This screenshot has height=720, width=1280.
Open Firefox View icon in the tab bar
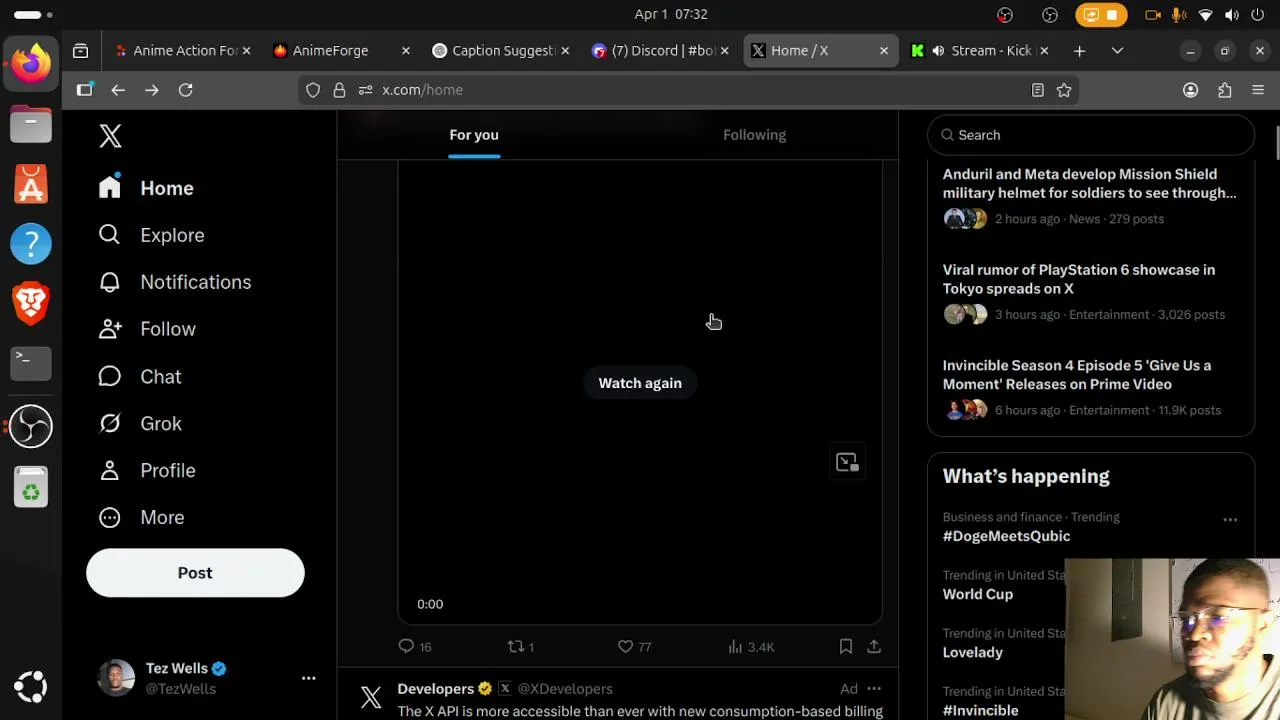point(81,50)
